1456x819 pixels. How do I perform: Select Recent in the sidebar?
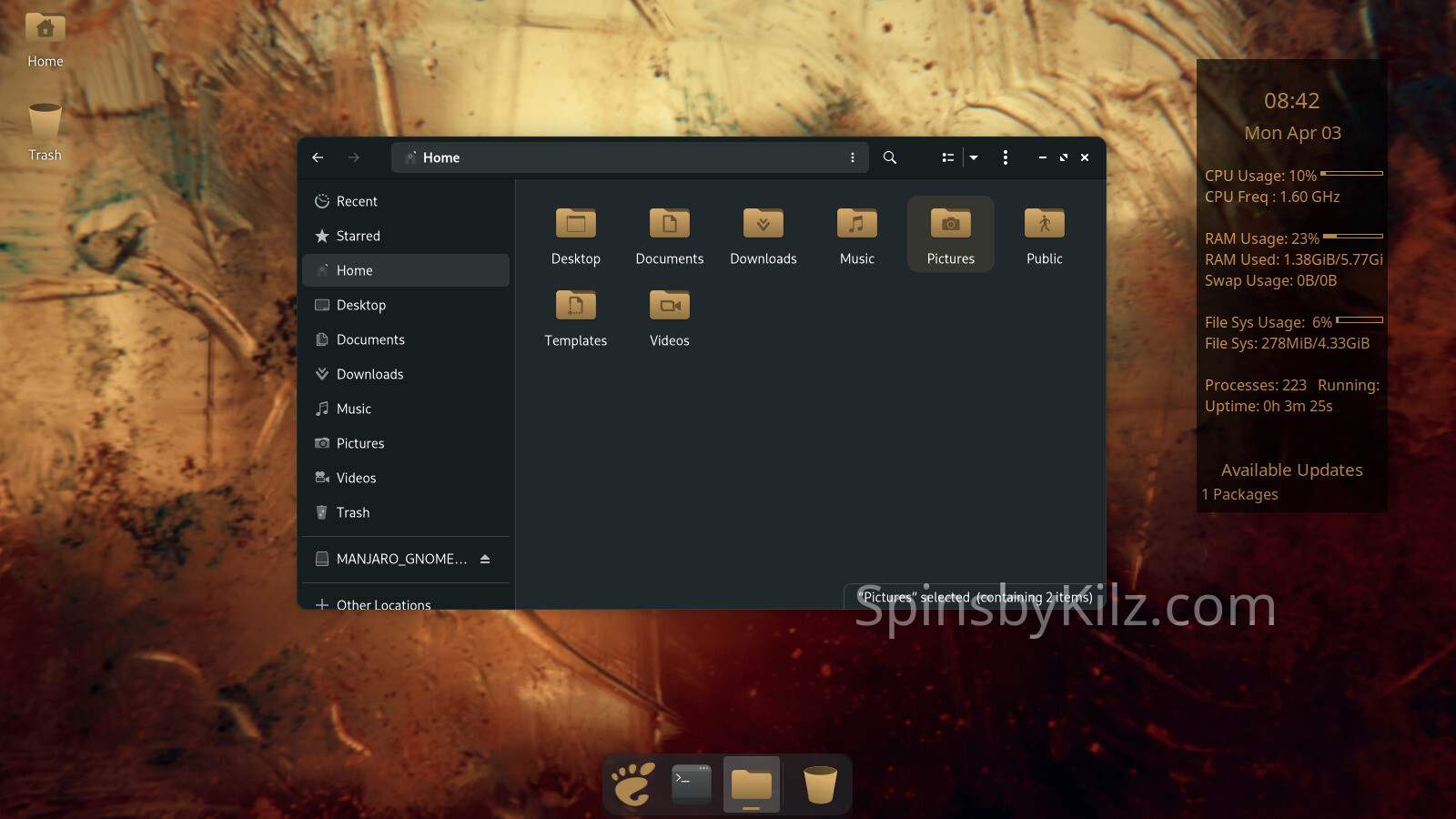tap(357, 201)
